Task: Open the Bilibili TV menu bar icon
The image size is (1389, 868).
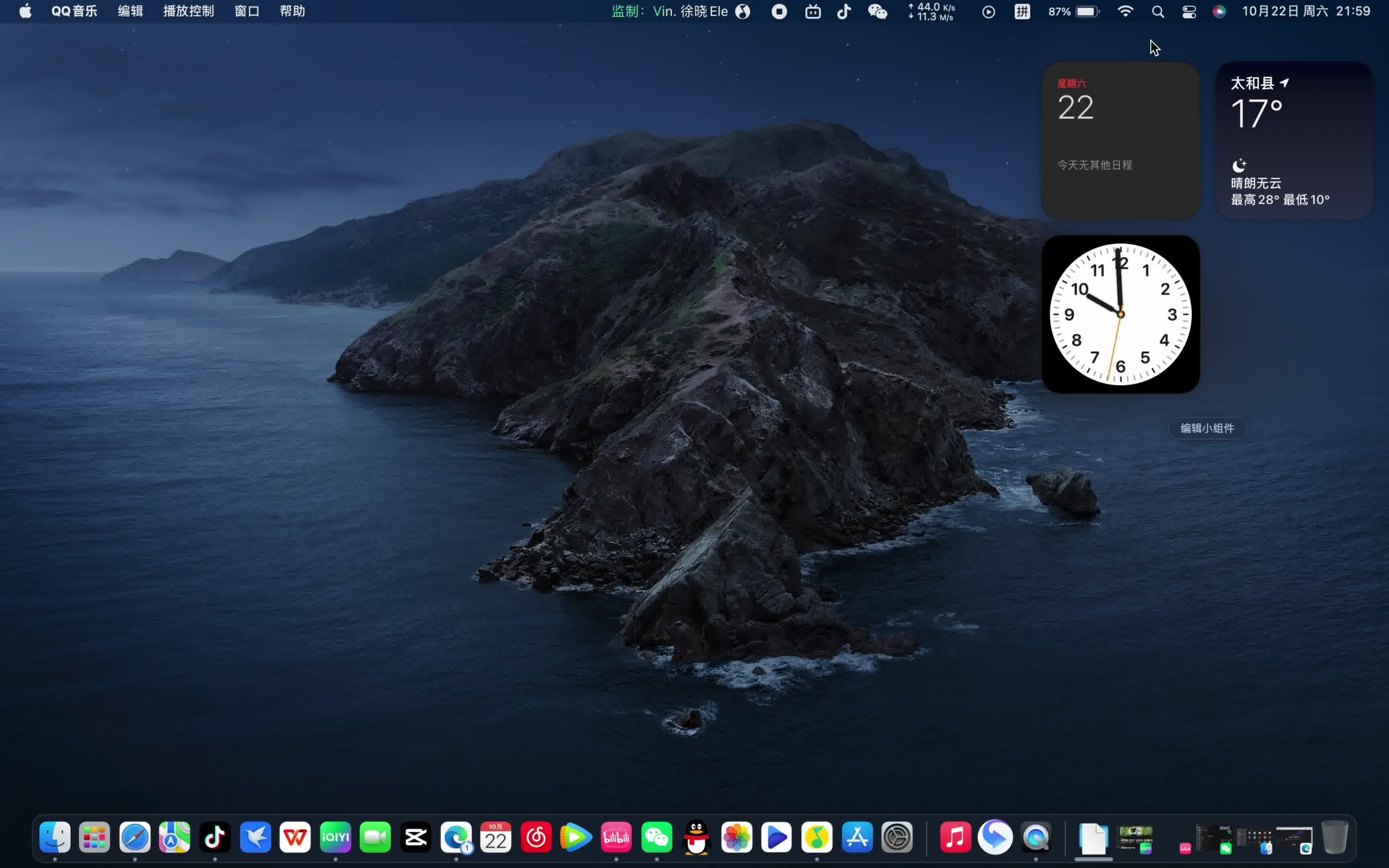Action: click(813, 12)
